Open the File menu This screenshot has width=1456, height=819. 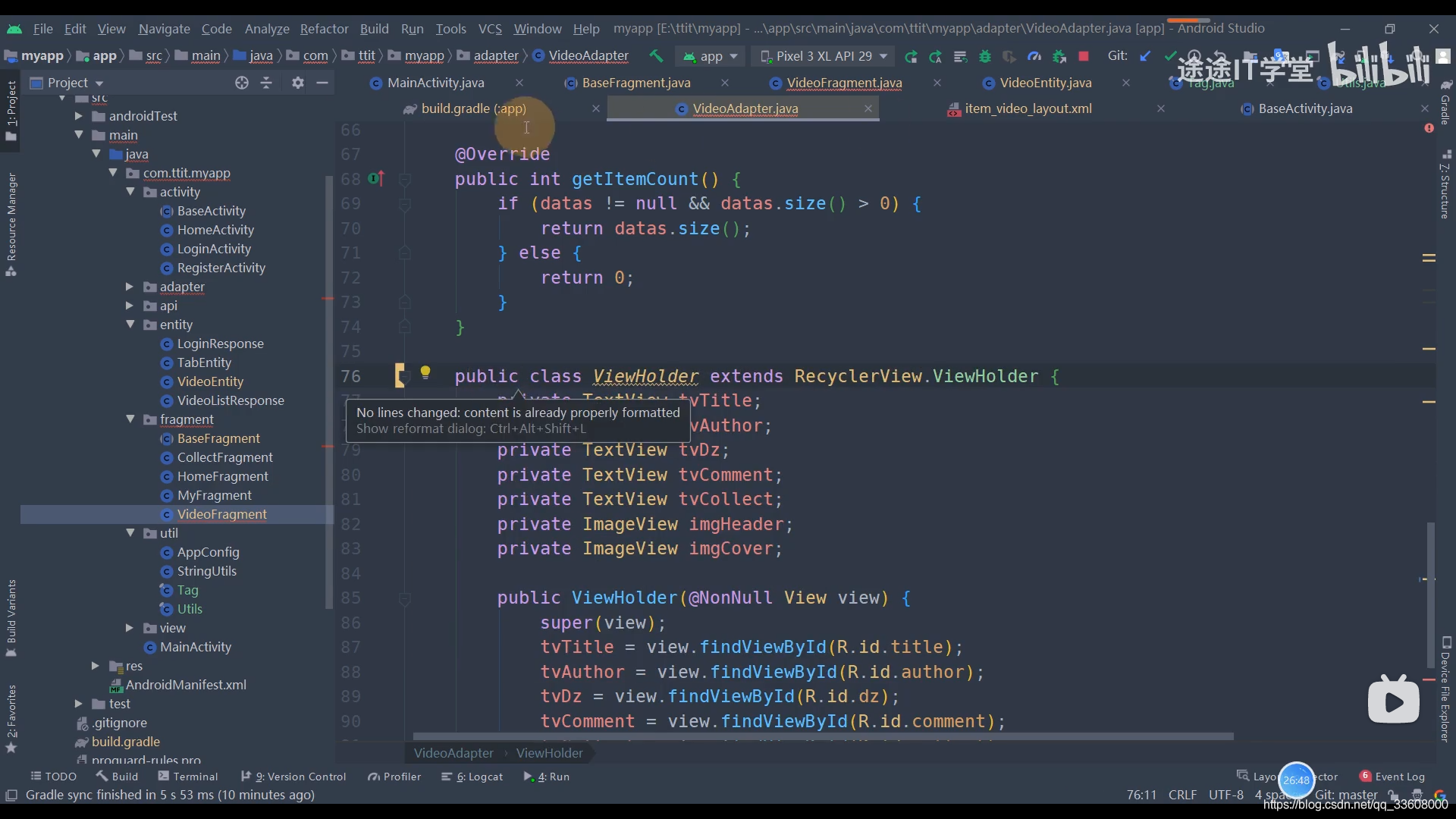[x=43, y=29]
